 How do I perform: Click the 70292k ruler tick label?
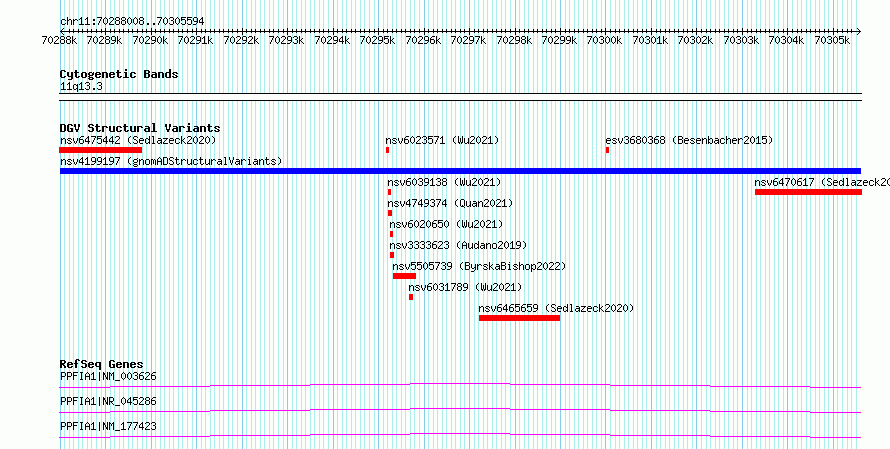click(x=241, y=40)
